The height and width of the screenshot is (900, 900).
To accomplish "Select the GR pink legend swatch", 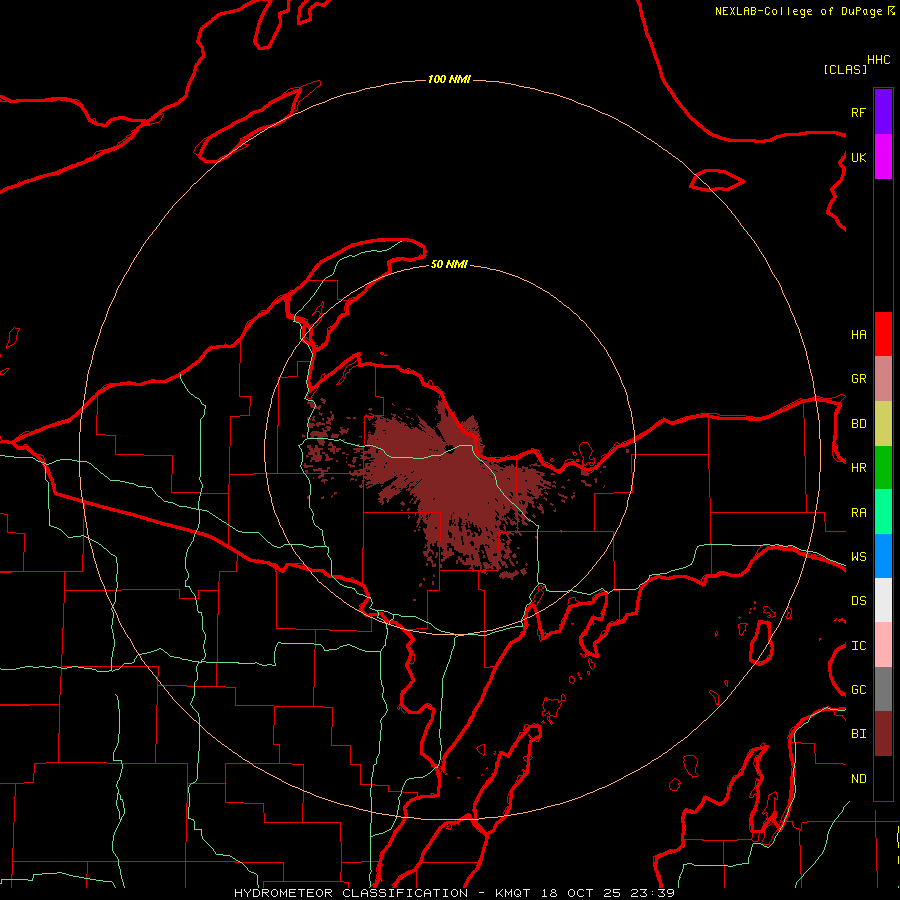I will (883, 379).
